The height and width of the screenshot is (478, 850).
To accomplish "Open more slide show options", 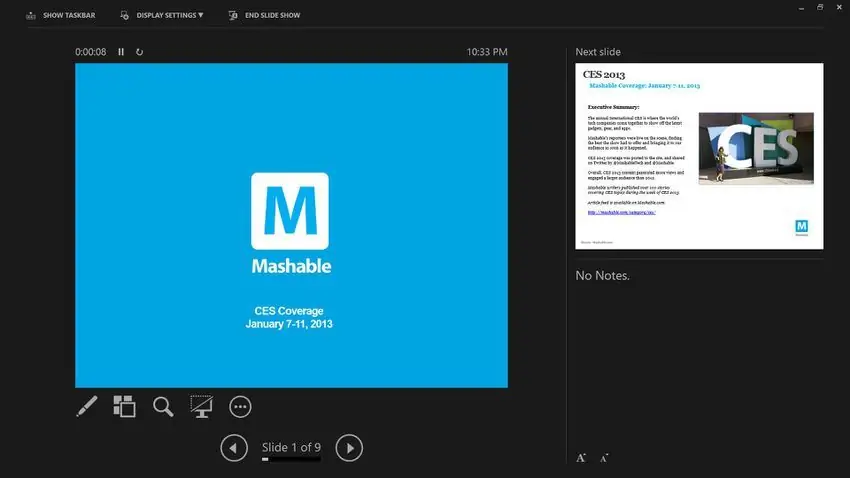I will (240, 407).
